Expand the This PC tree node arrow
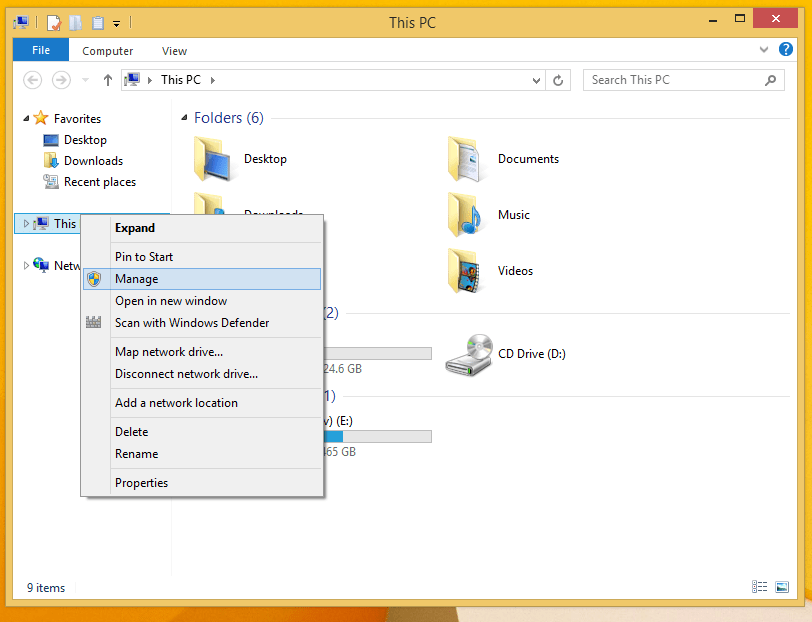 coord(26,224)
